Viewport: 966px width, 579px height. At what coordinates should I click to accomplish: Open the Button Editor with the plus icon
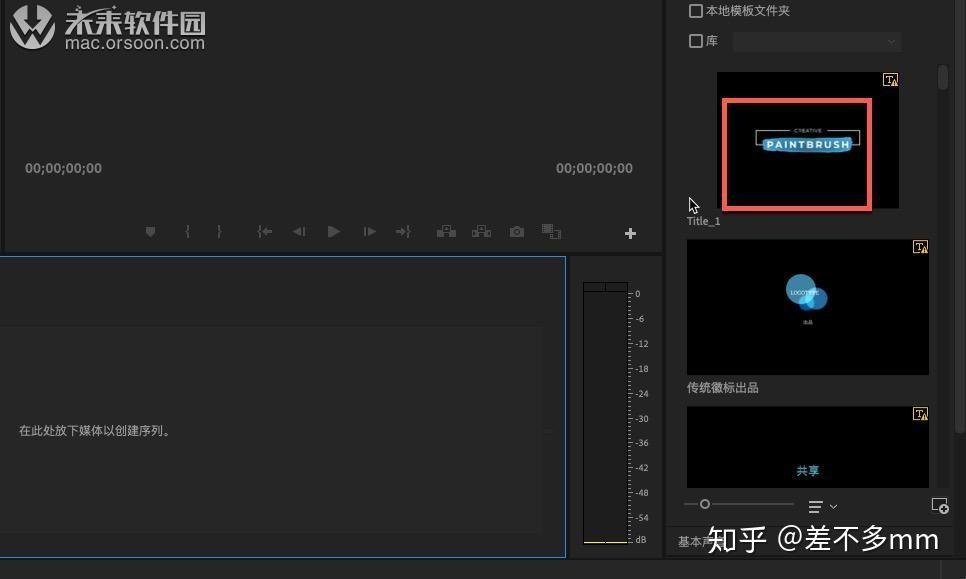click(630, 232)
